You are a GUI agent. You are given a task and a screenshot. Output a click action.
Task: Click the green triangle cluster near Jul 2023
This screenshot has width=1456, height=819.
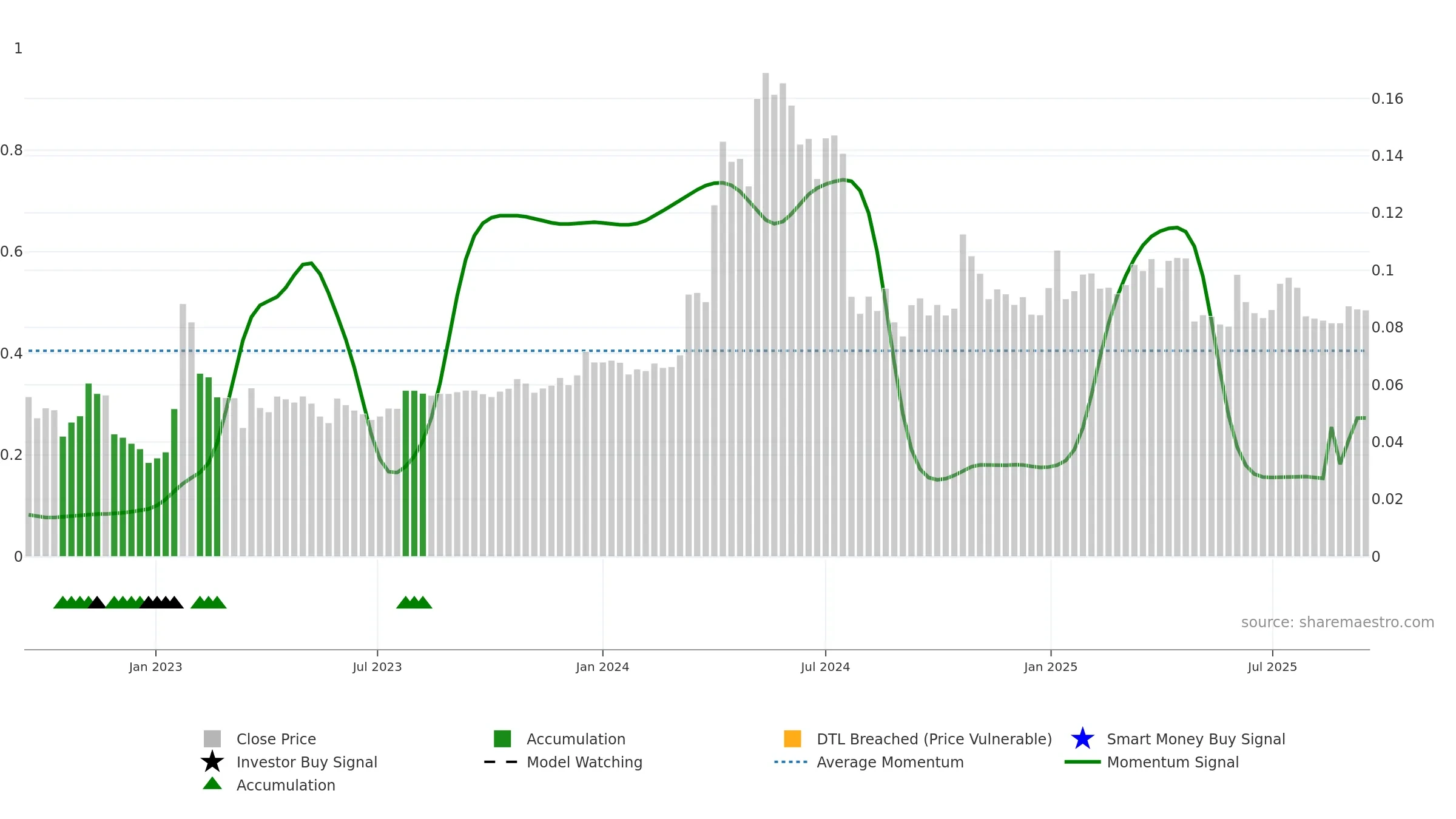coord(414,602)
